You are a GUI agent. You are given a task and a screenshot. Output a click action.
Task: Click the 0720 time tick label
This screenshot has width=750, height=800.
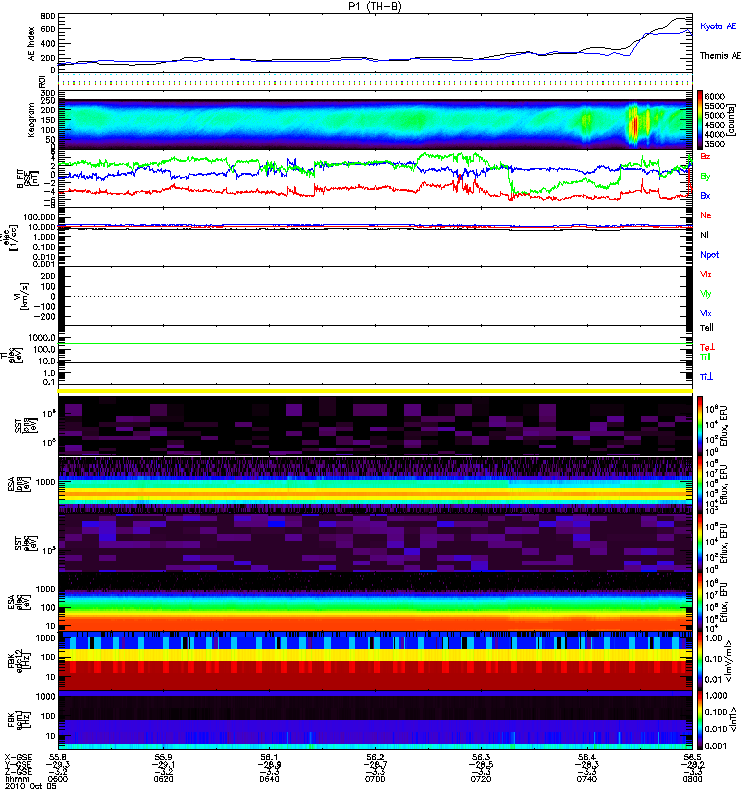(x=481, y=779)
